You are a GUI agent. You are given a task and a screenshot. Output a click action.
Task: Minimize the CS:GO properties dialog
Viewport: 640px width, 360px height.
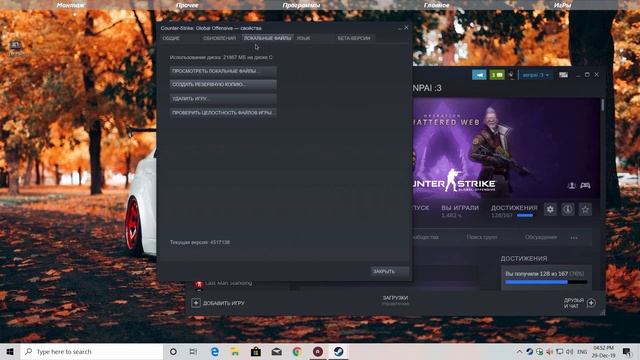pyautogui.click(x=399, y=28)
